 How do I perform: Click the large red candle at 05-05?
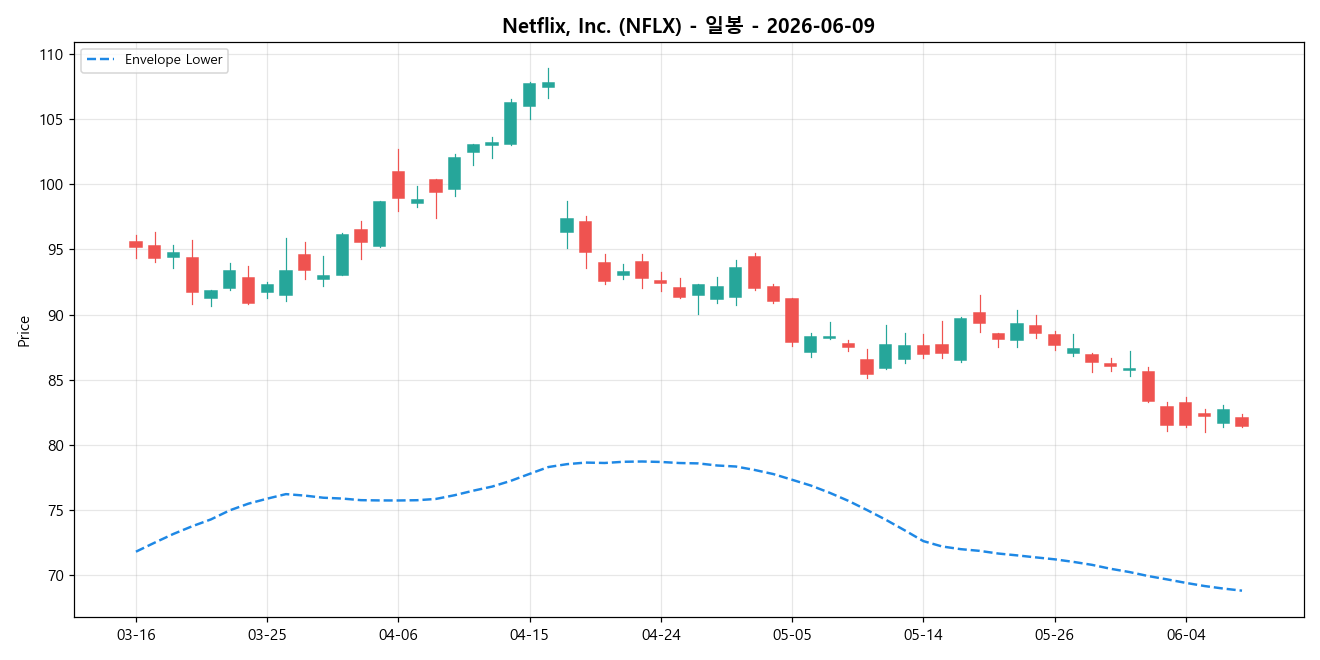[792, 321]
